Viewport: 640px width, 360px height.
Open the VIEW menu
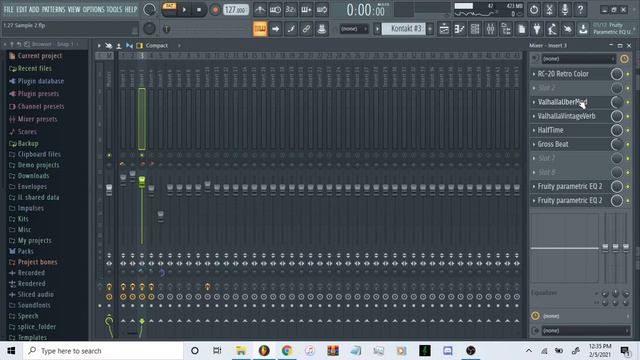click(x=74, y=9)
